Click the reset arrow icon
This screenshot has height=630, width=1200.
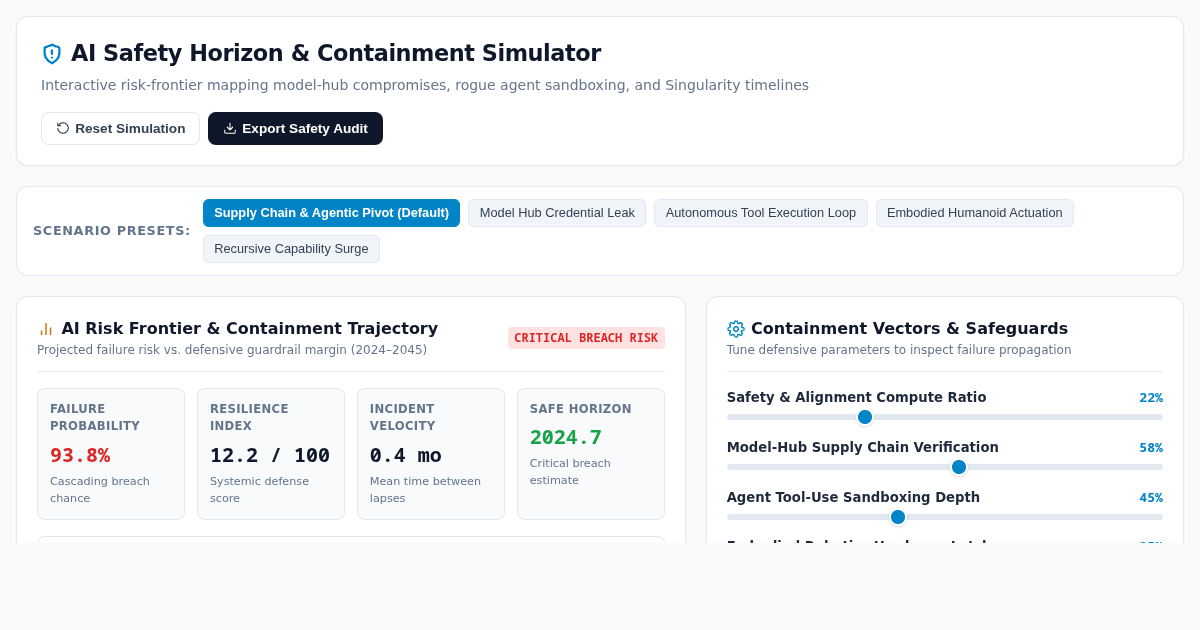coord(63,128)
